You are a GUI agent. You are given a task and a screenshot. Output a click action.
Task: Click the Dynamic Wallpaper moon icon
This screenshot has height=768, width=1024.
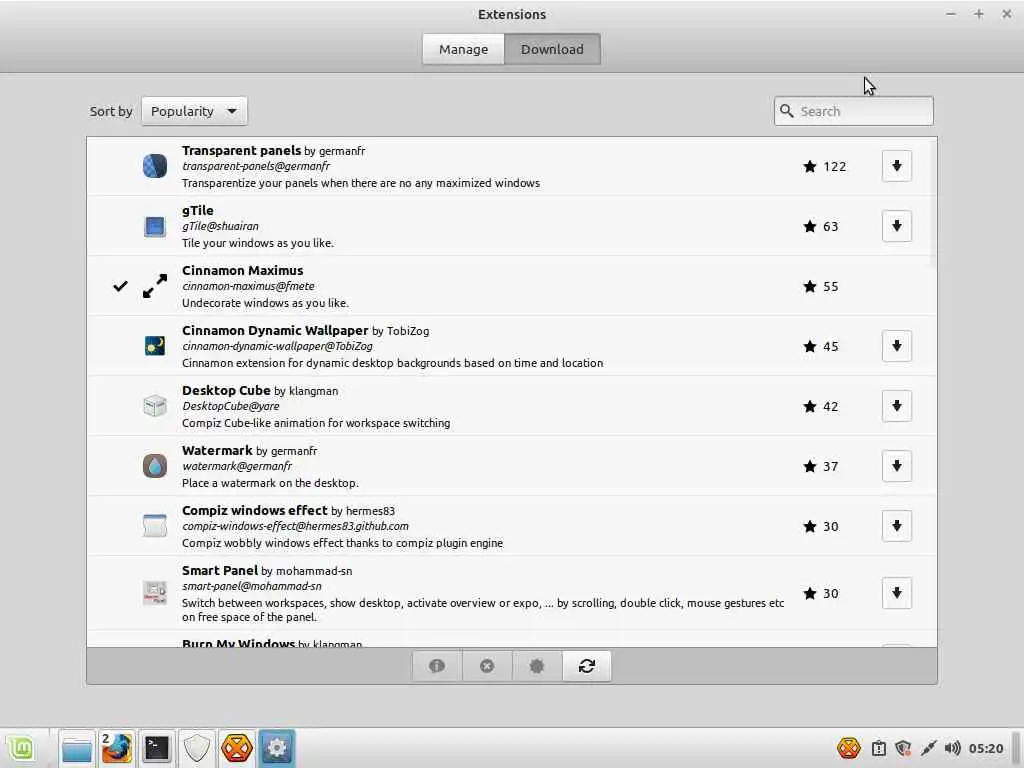pyautogui.click(x=155, y=345)
